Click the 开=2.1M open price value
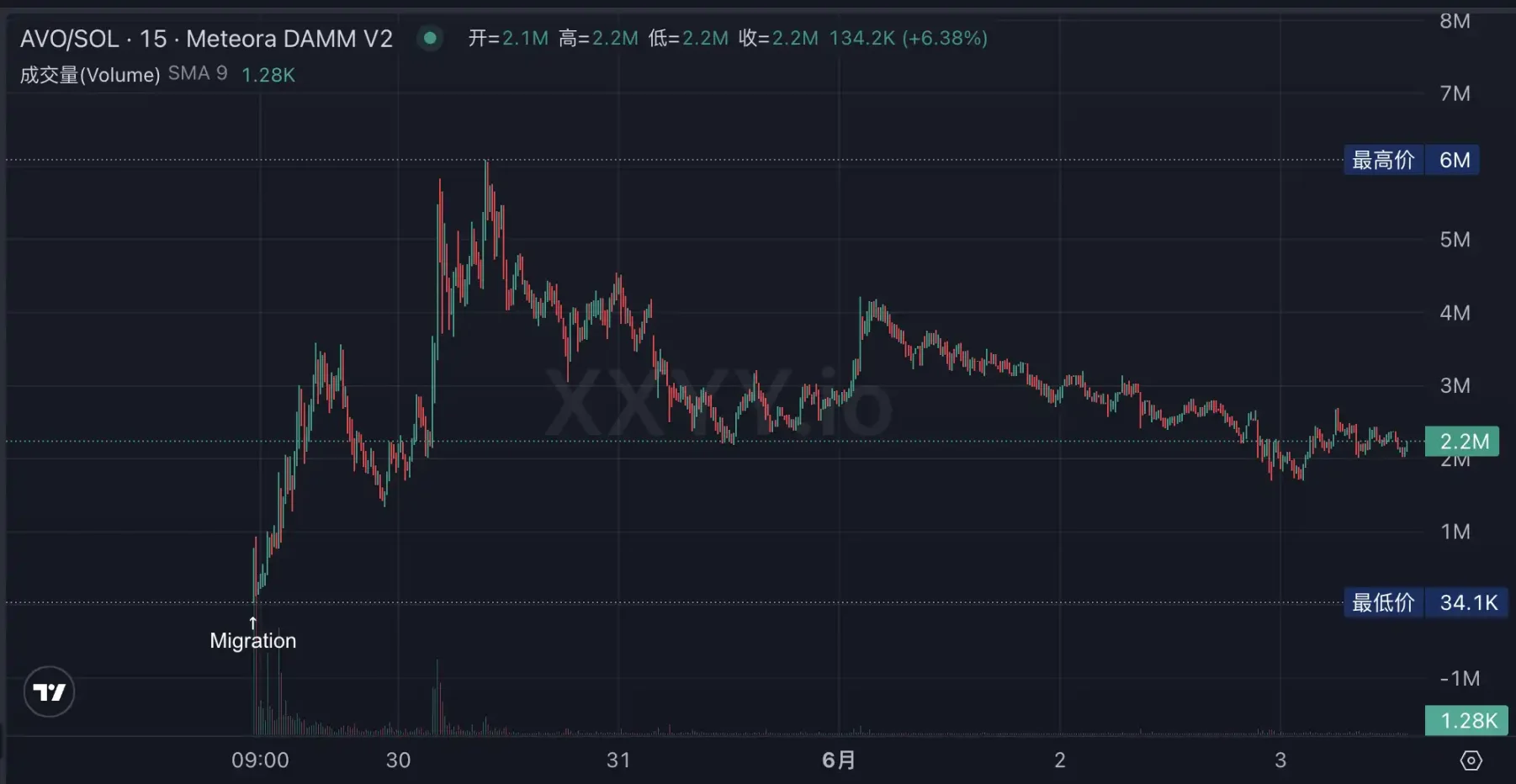 pyautogui.click(x=508, y=38)
